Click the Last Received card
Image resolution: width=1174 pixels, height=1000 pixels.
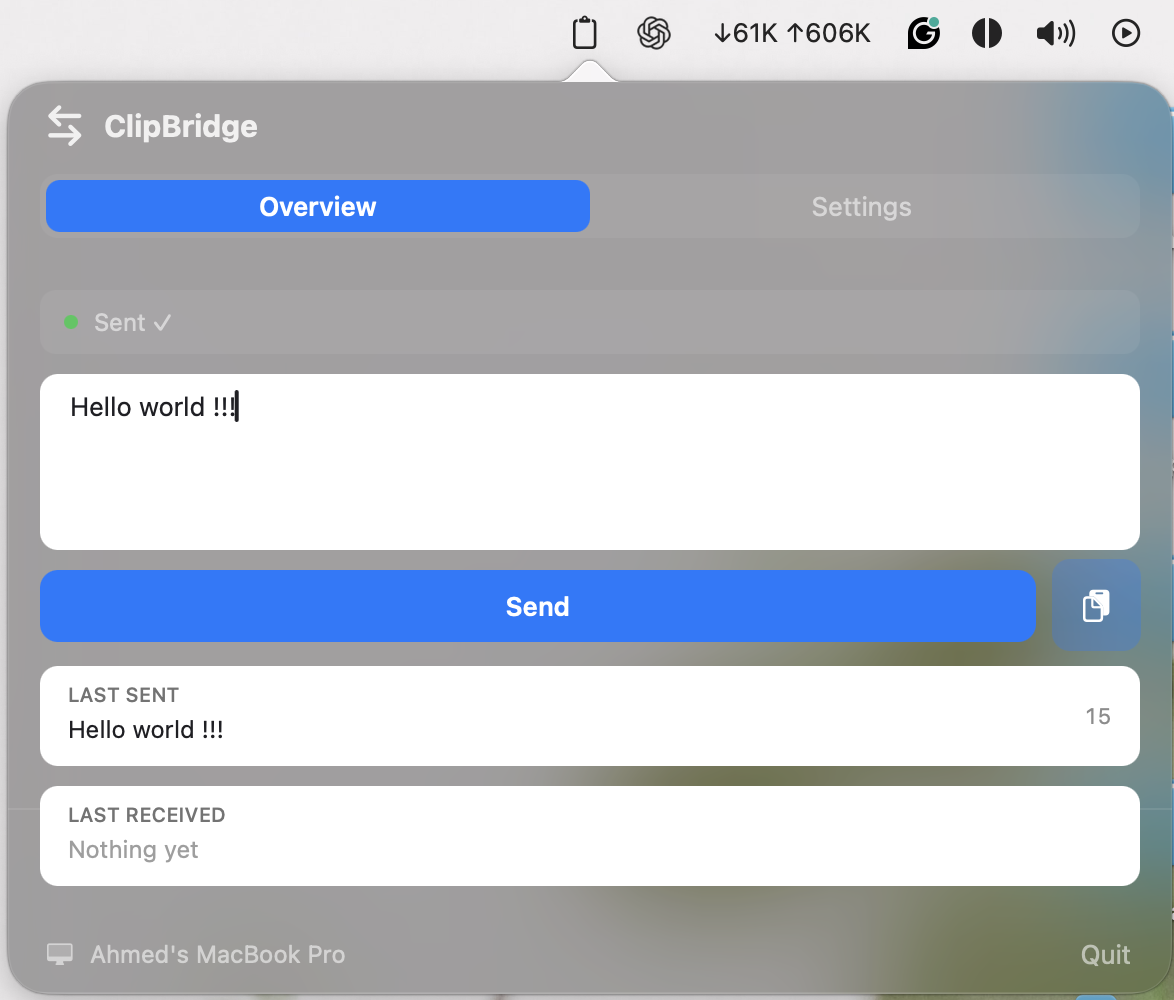point(590,835)
